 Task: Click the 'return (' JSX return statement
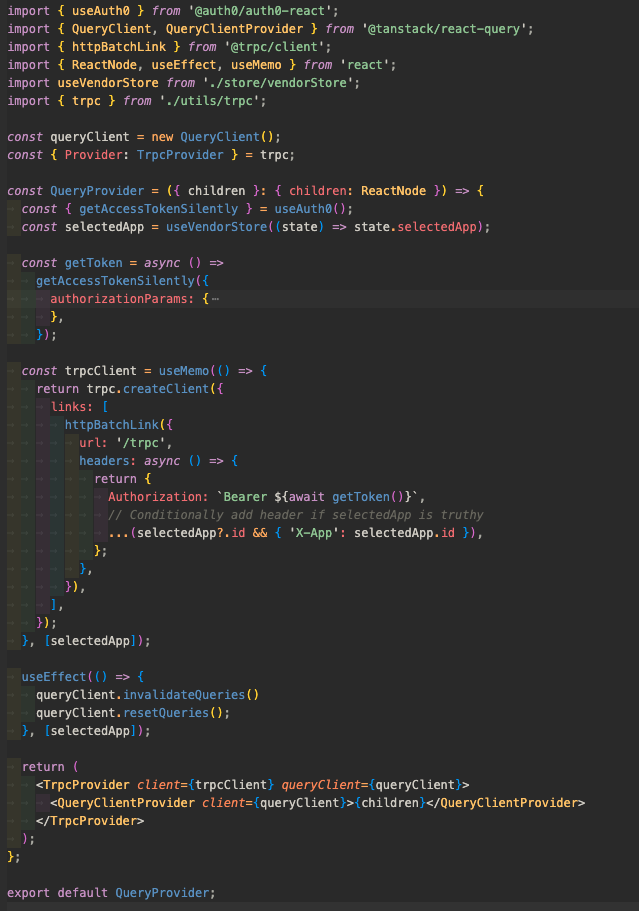tap(51, 767)
